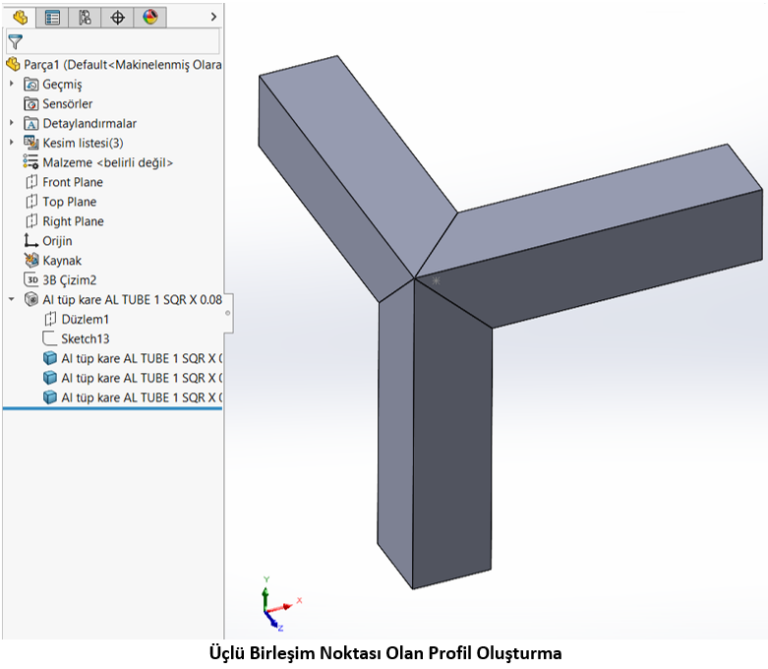Viewport: 768px width, 669px height.
Task: Select the Top Plane icon
Action: 31,202
